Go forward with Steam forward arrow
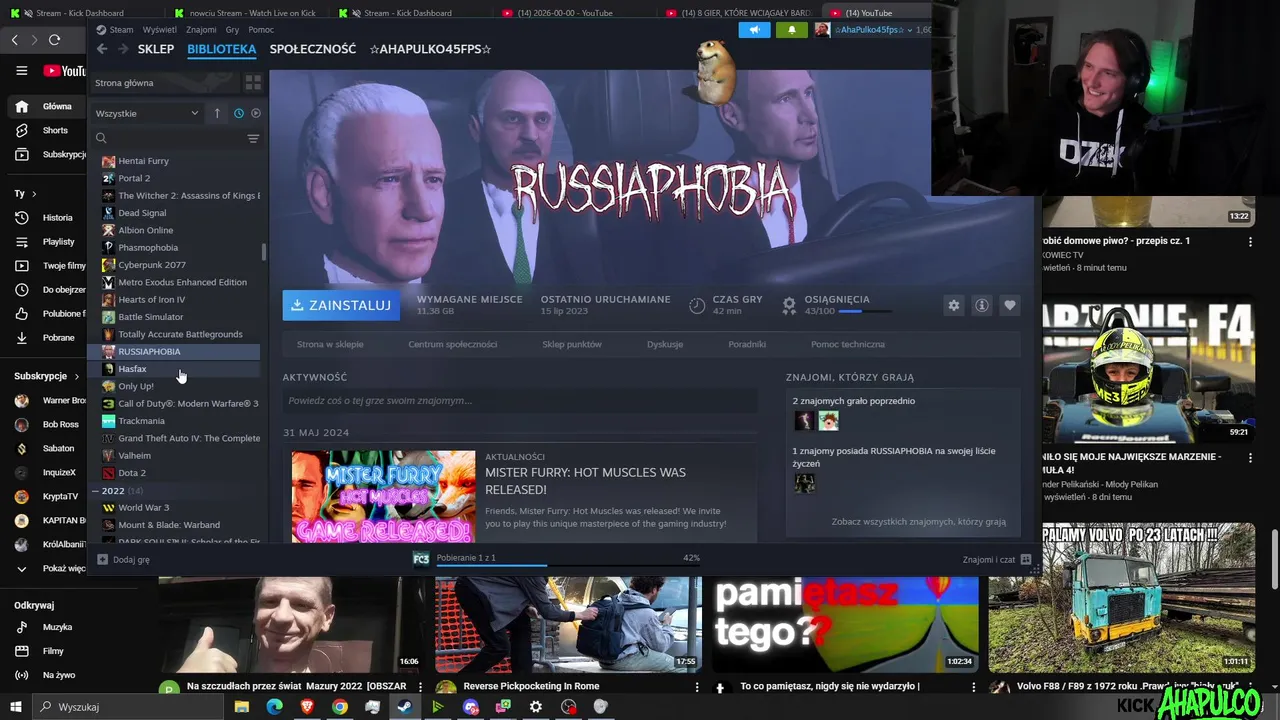 coord(123,49)
